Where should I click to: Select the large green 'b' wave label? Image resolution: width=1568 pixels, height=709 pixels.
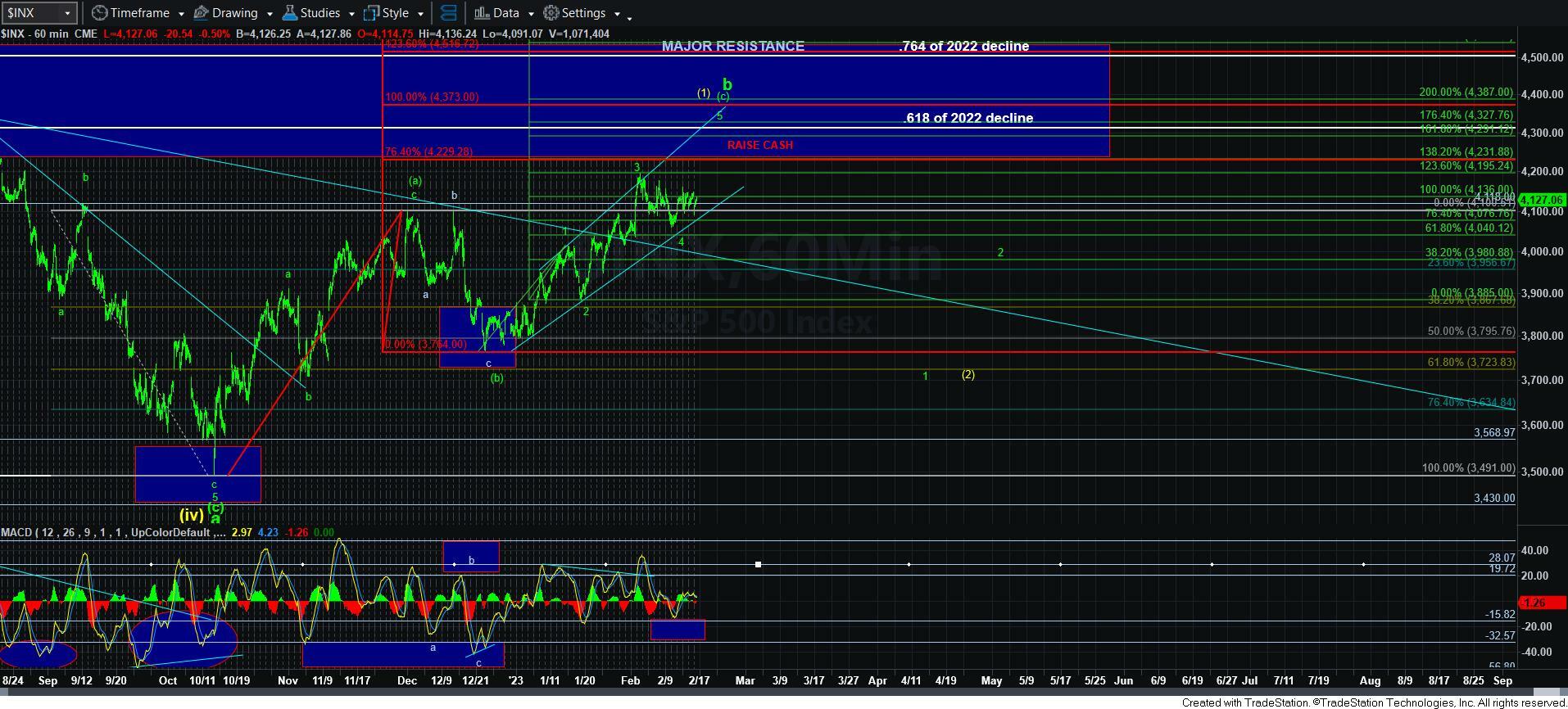point(727,84)
